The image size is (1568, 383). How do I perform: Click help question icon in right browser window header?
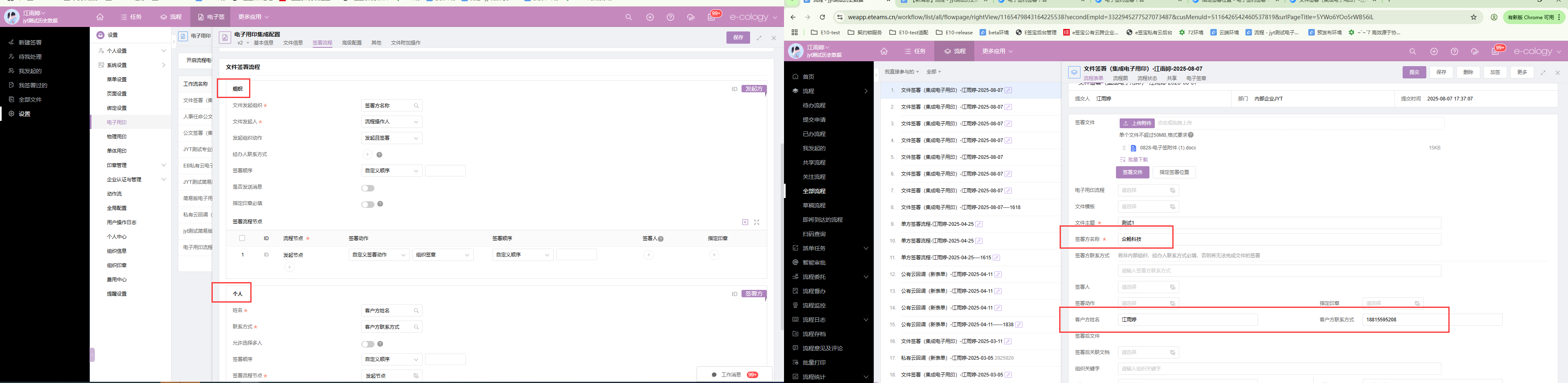tap(1455, 52)
